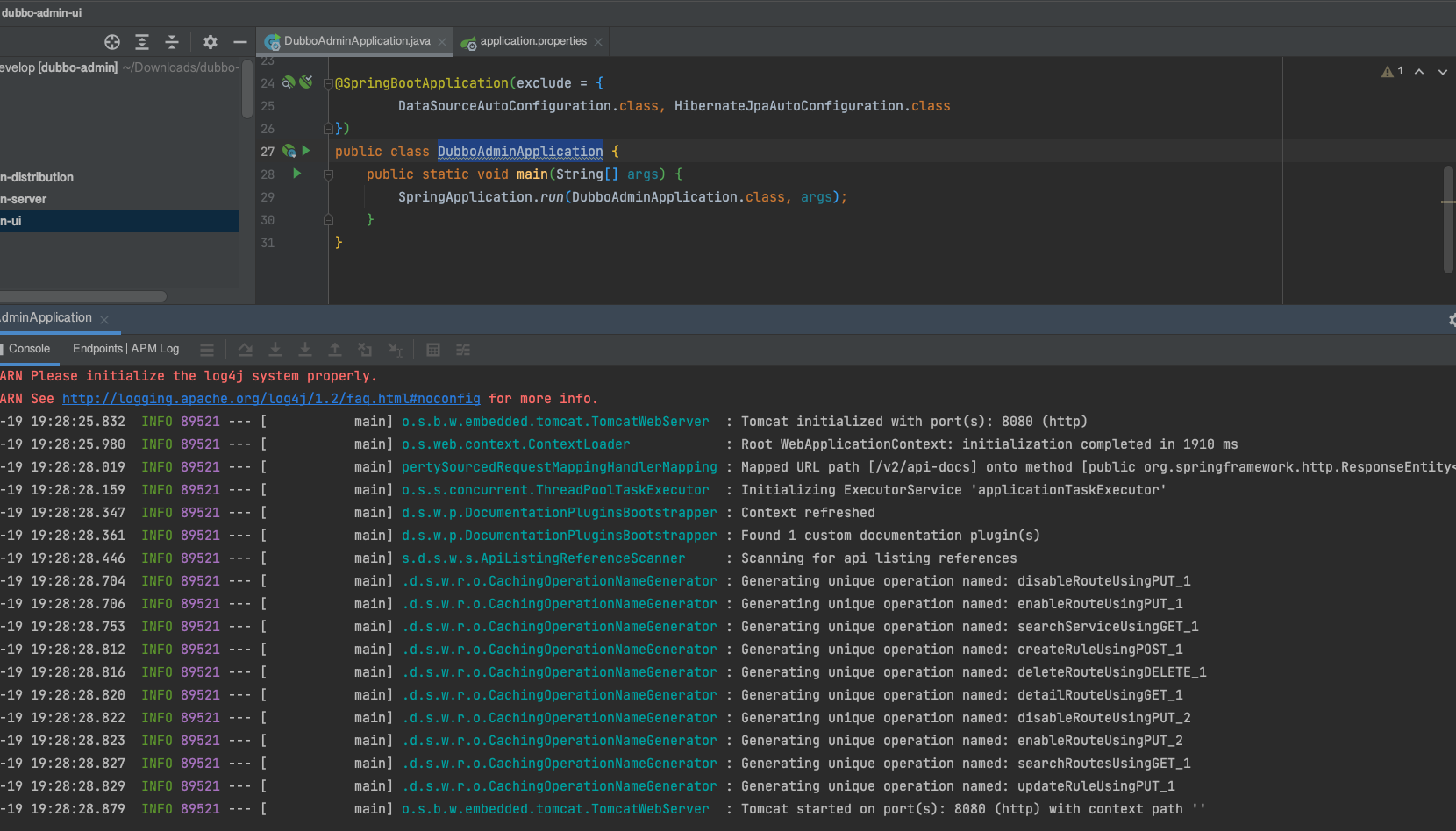Open the Endpoints tab in run panel
Image resolution: width=1456 pixels, height=831 pixels.
(x=97, y=349)
